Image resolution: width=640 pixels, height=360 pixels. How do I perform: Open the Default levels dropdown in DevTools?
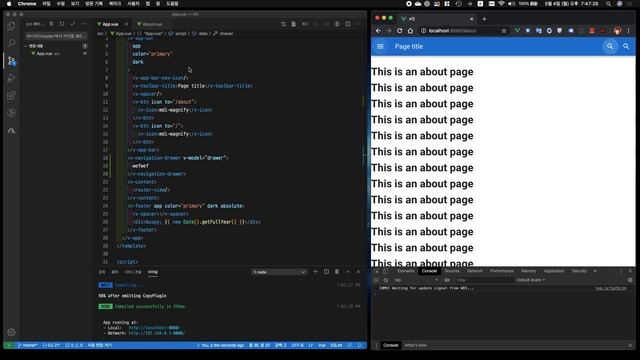click(531, 280)
